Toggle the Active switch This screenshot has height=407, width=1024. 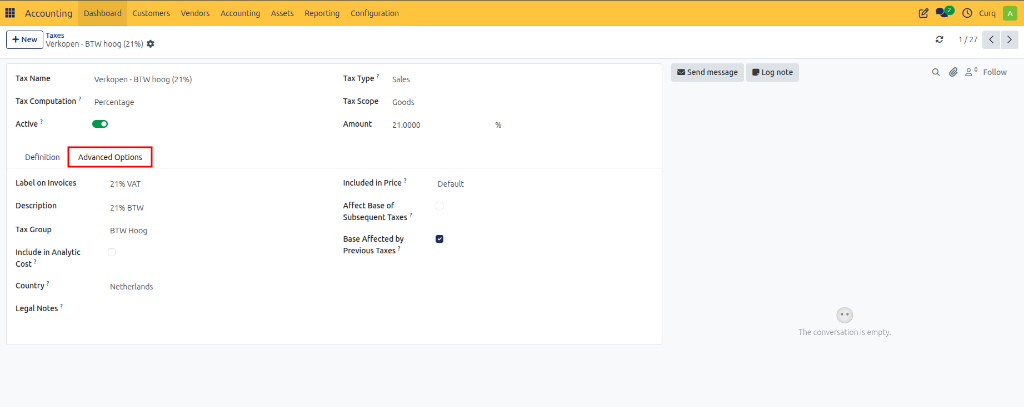[100, 123]
